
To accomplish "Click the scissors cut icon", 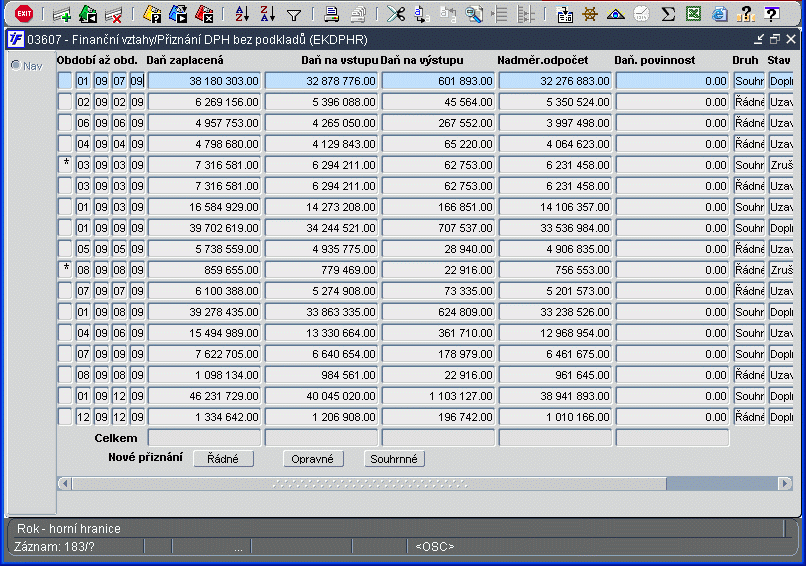I will pyautogui.click(x=396, y=14).
